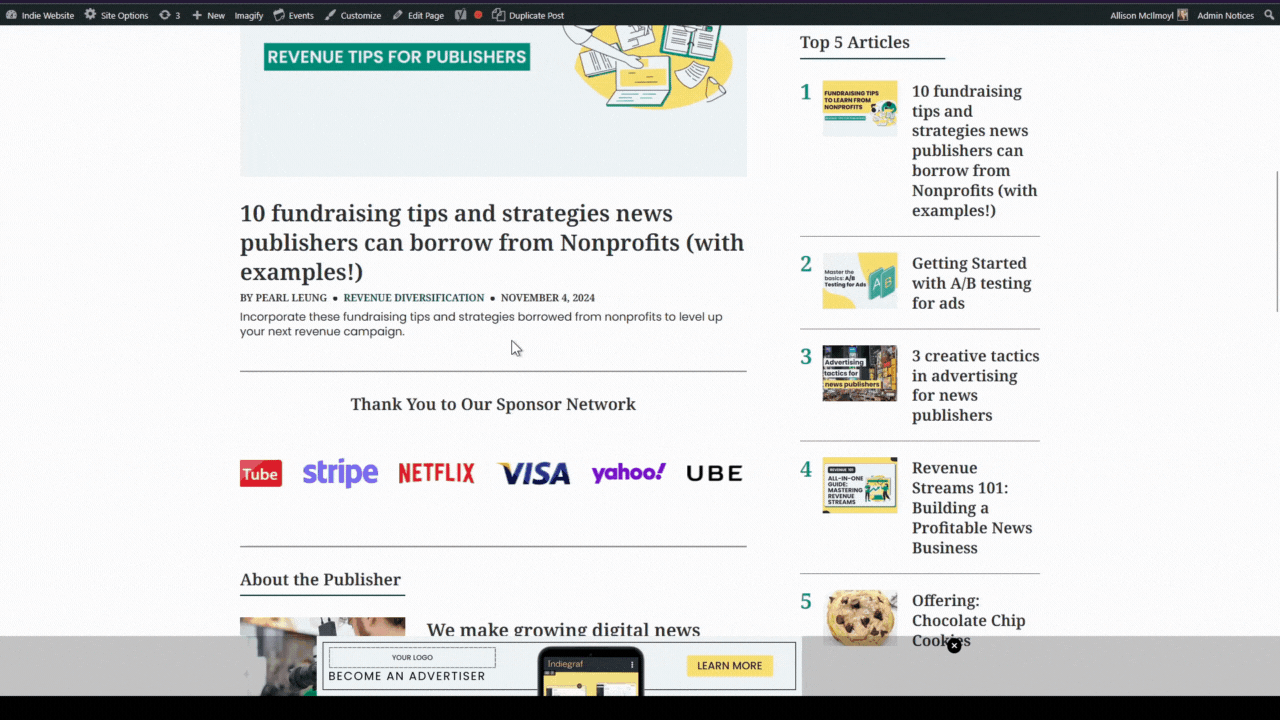Click the New plus item in admin bar
Screen dimensions: 1280x720
[x=208, y=15]
